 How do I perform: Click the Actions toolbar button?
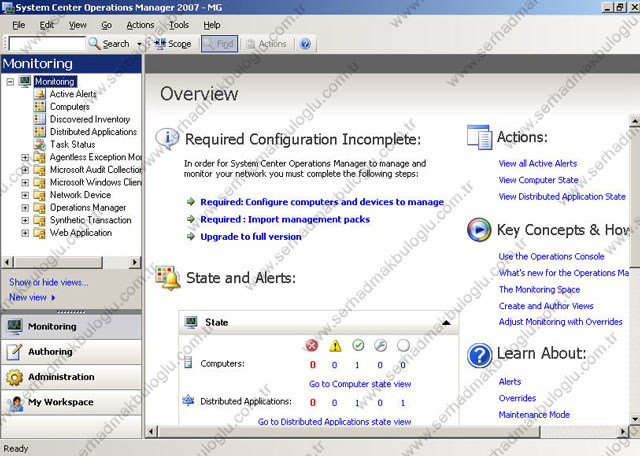coord(266,44)
